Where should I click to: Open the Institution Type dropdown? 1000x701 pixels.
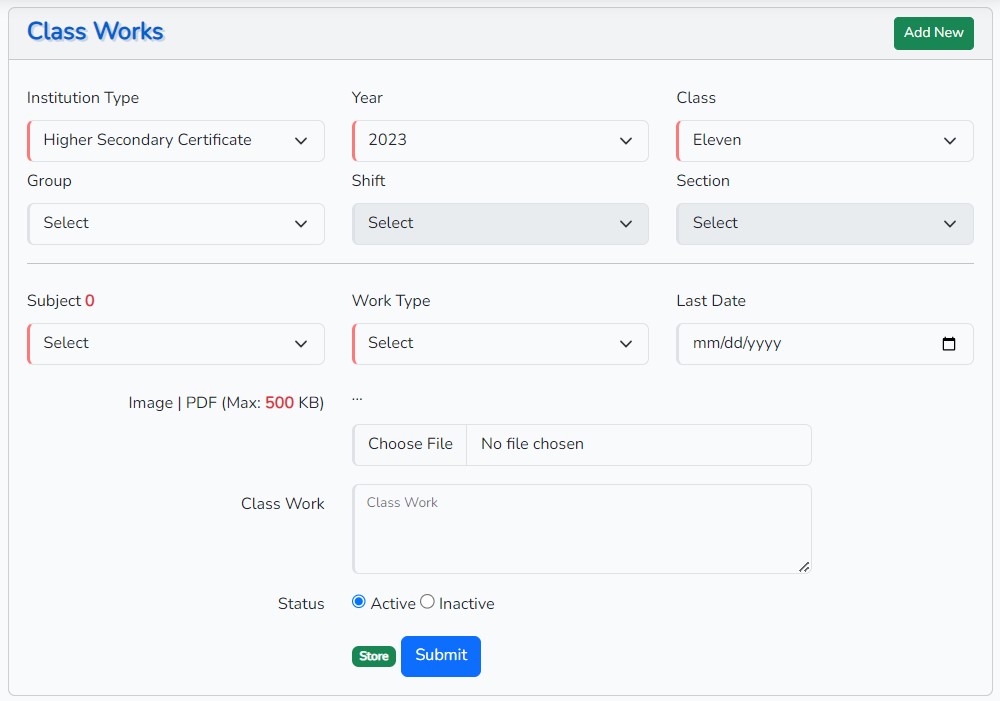pyautogui.click(x=176, y=141)
